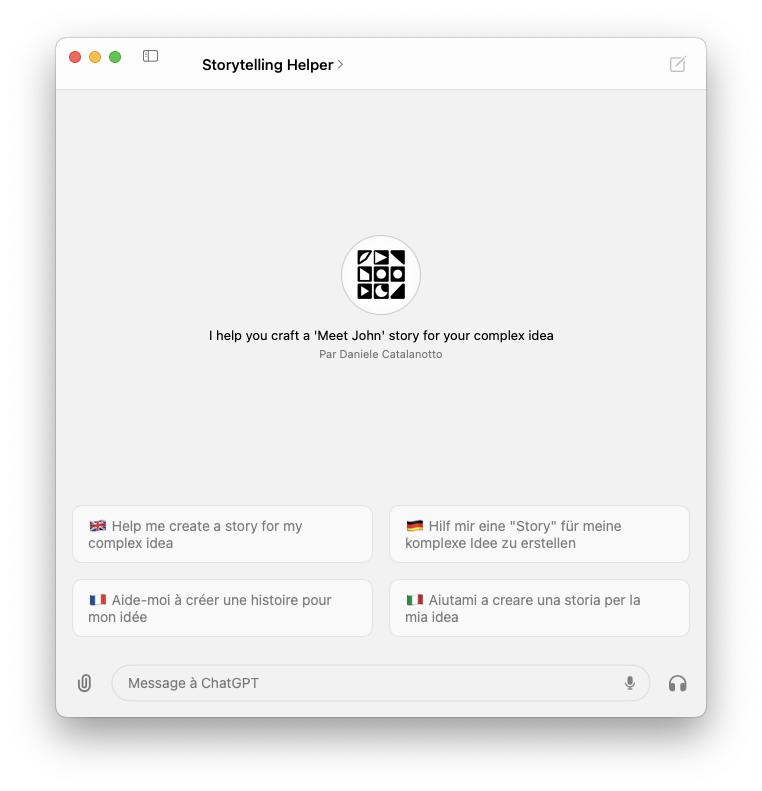762x791 pixels.
Task: Click the 'Meet John' story description text
Action: click(381, 335)
